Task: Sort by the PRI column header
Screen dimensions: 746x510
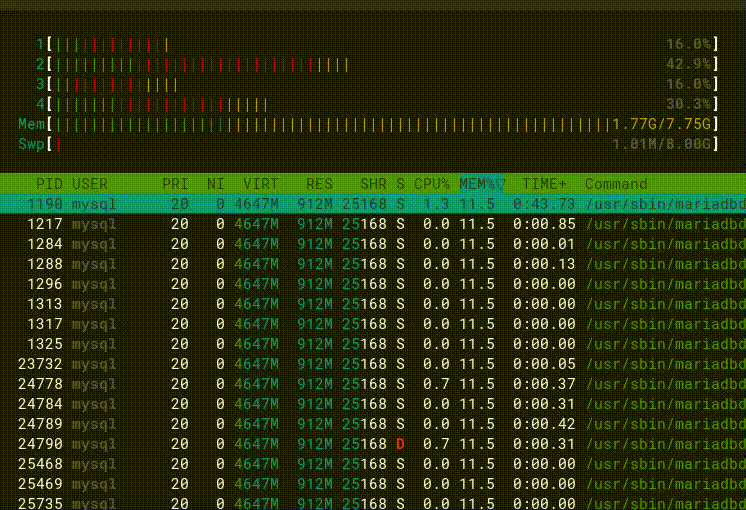Action: (175, 184)
